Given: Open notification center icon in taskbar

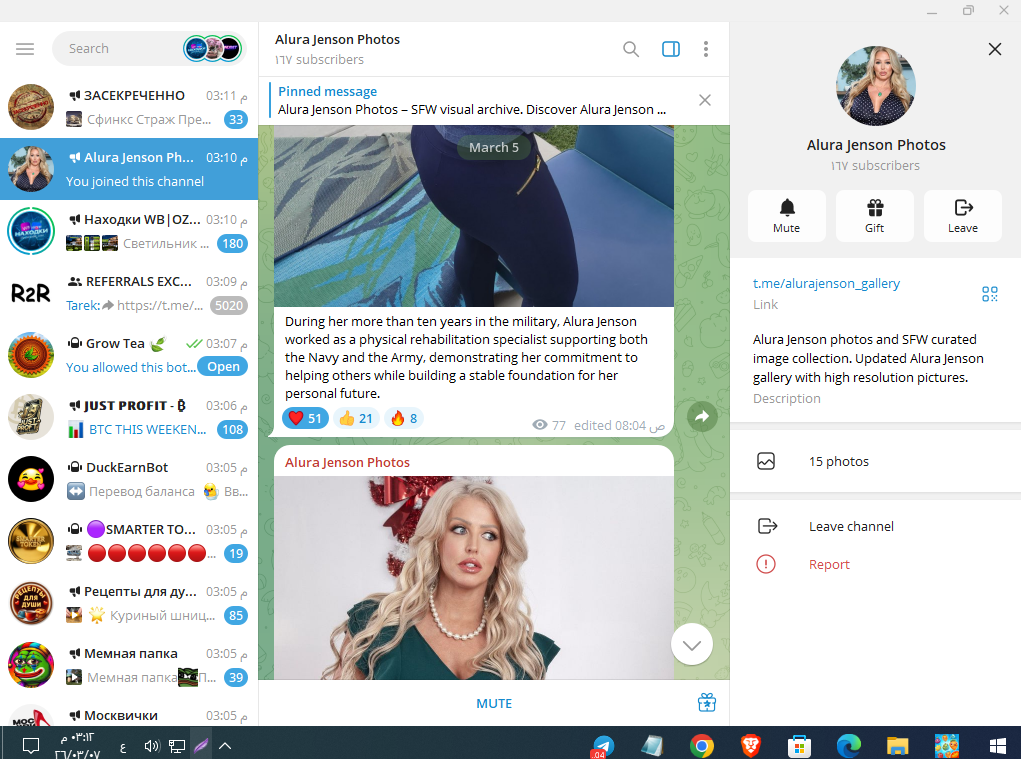Looking at the screenshot, I should [31, 745].
